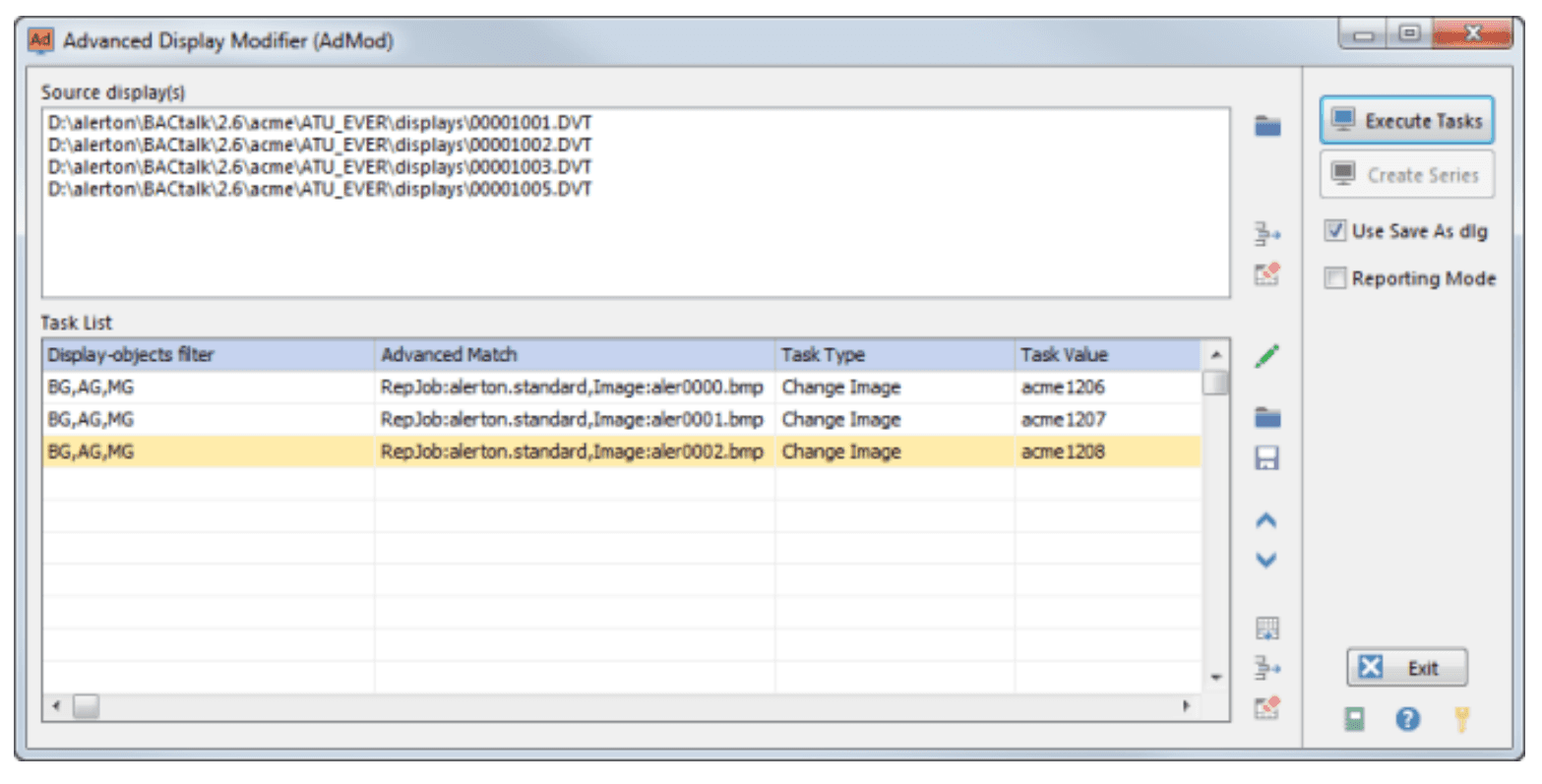Move selected task up with up chevron
Screen dimensions: 1542x784
(x=1266, y=521)
